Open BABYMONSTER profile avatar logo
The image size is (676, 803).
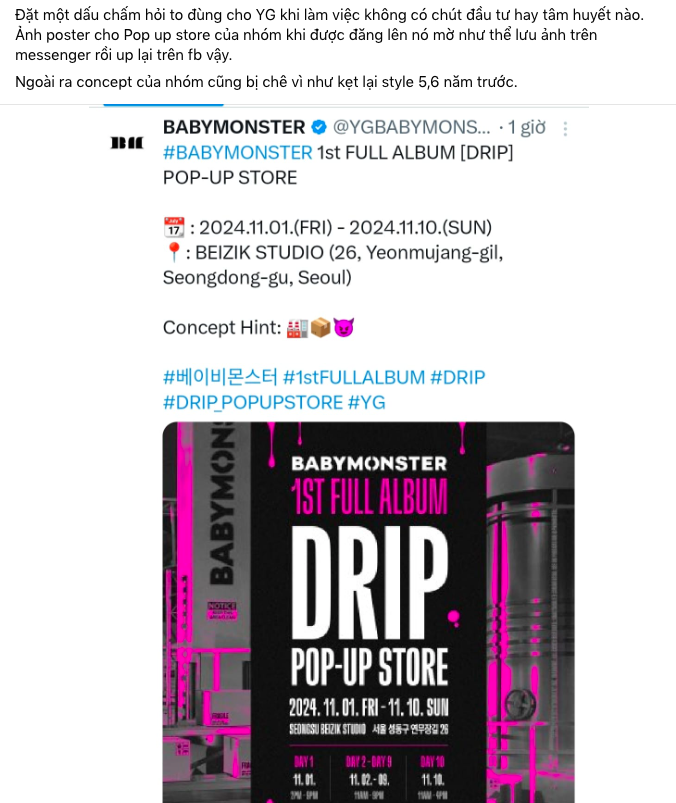[127, 143]
